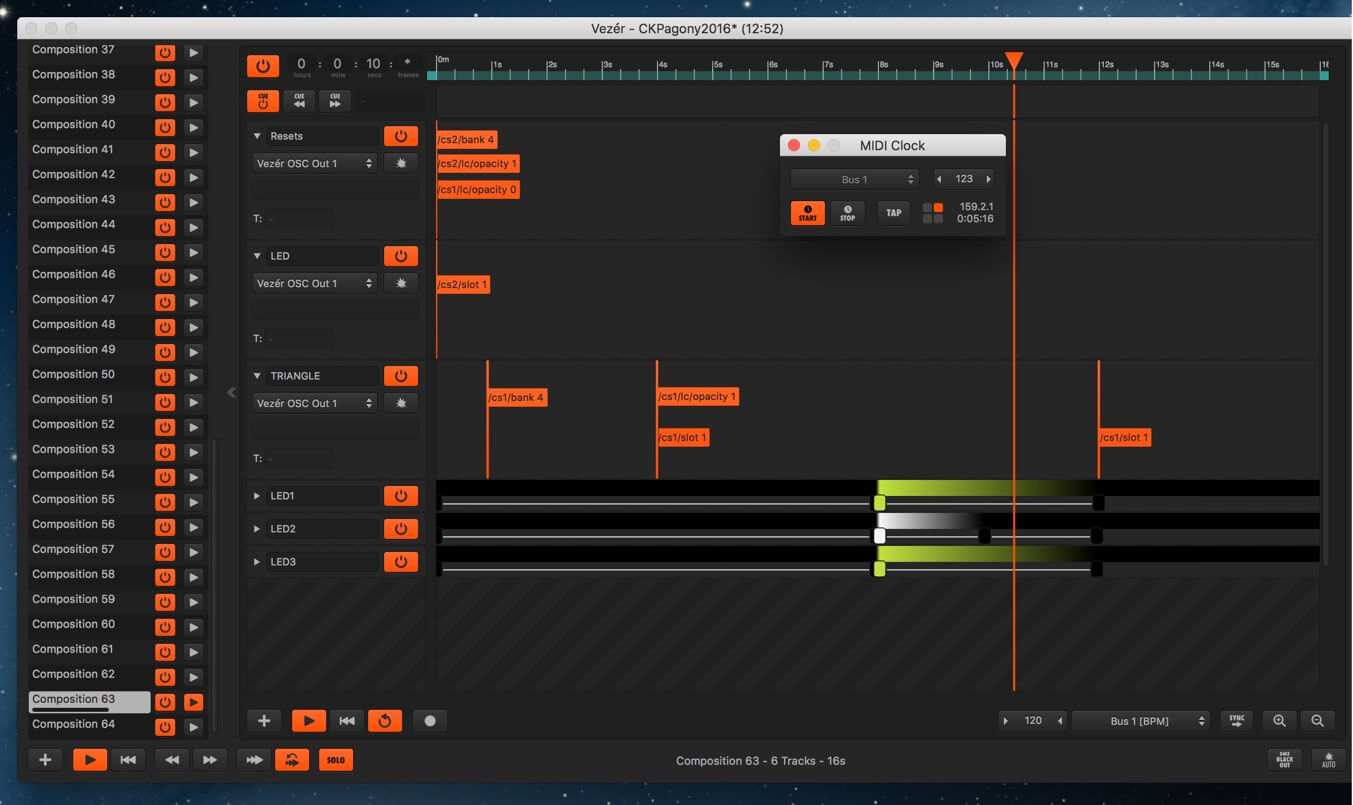Image resolution: width=1353 pixels, height=805 pixels.
Task: Rewind the composition timeline to the start
Action: [347, 720]
